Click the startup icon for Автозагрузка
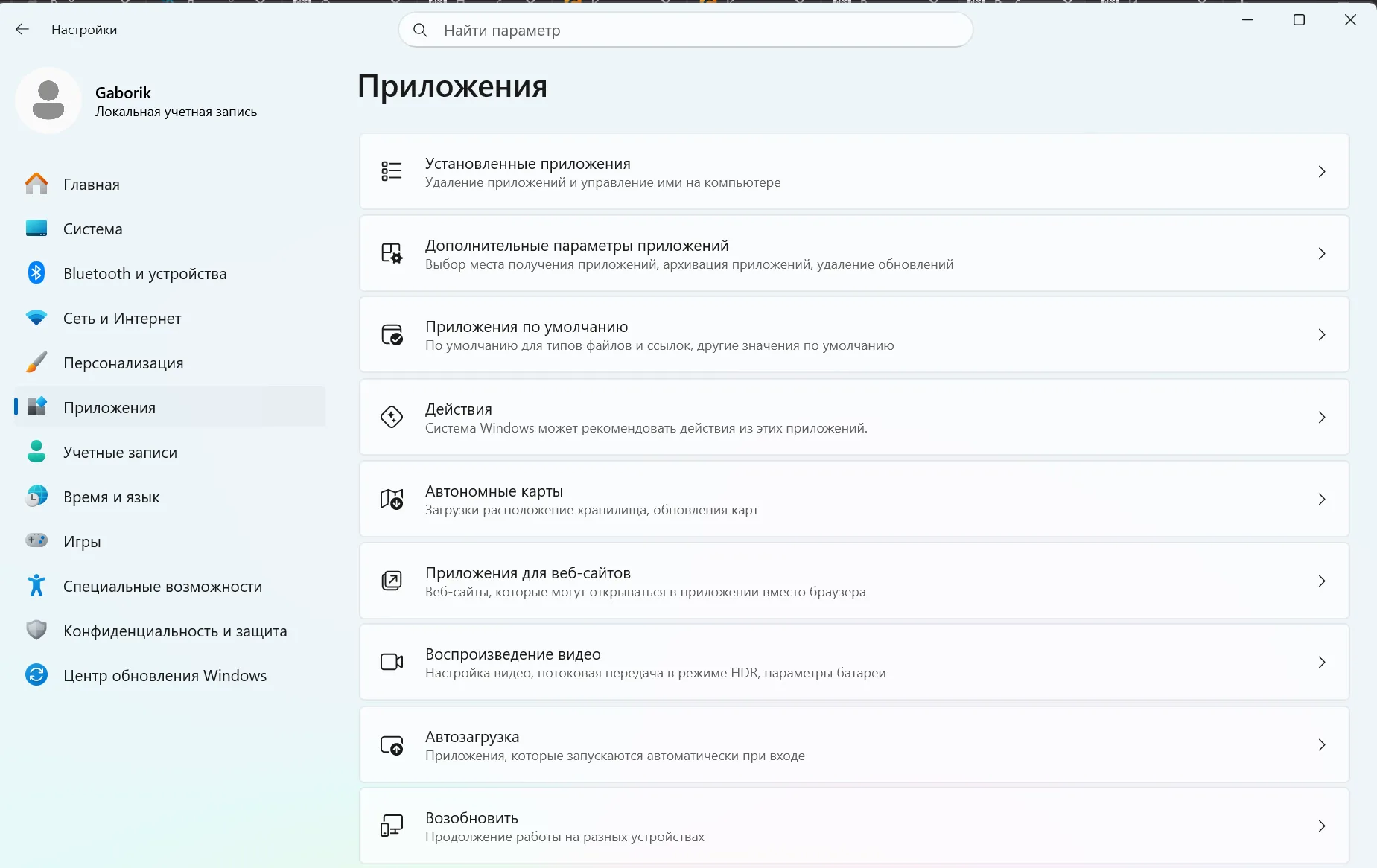 click(x=392, y=744)
